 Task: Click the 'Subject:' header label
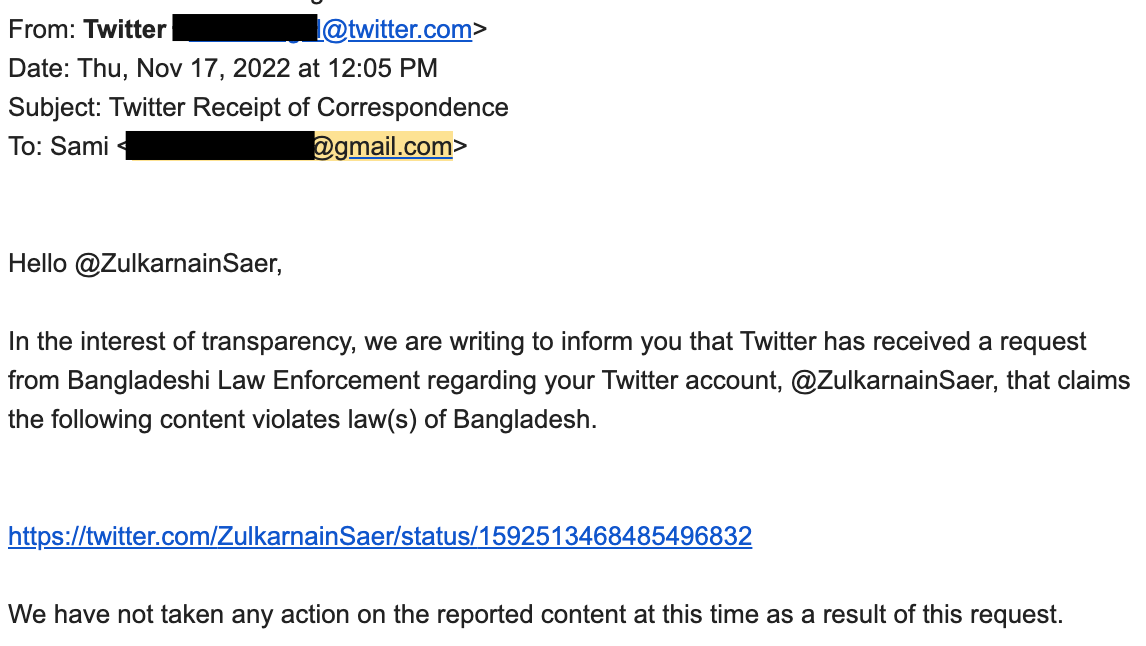click(x=55, y=107)
